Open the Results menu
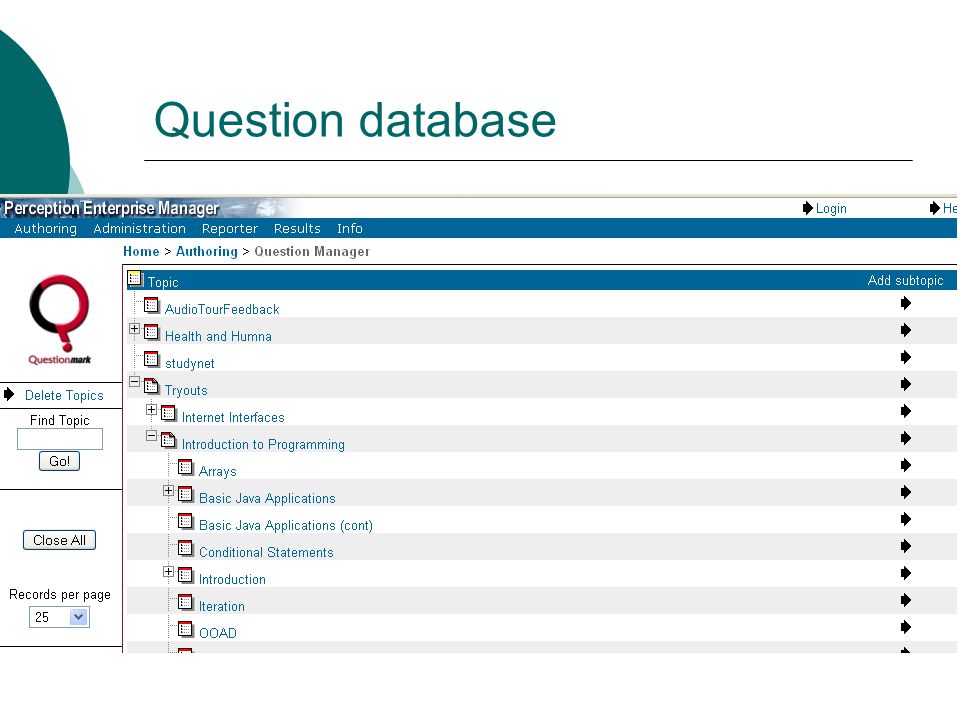Image resolution: width=960 pixels, height=720 pixels. [297, 228]
